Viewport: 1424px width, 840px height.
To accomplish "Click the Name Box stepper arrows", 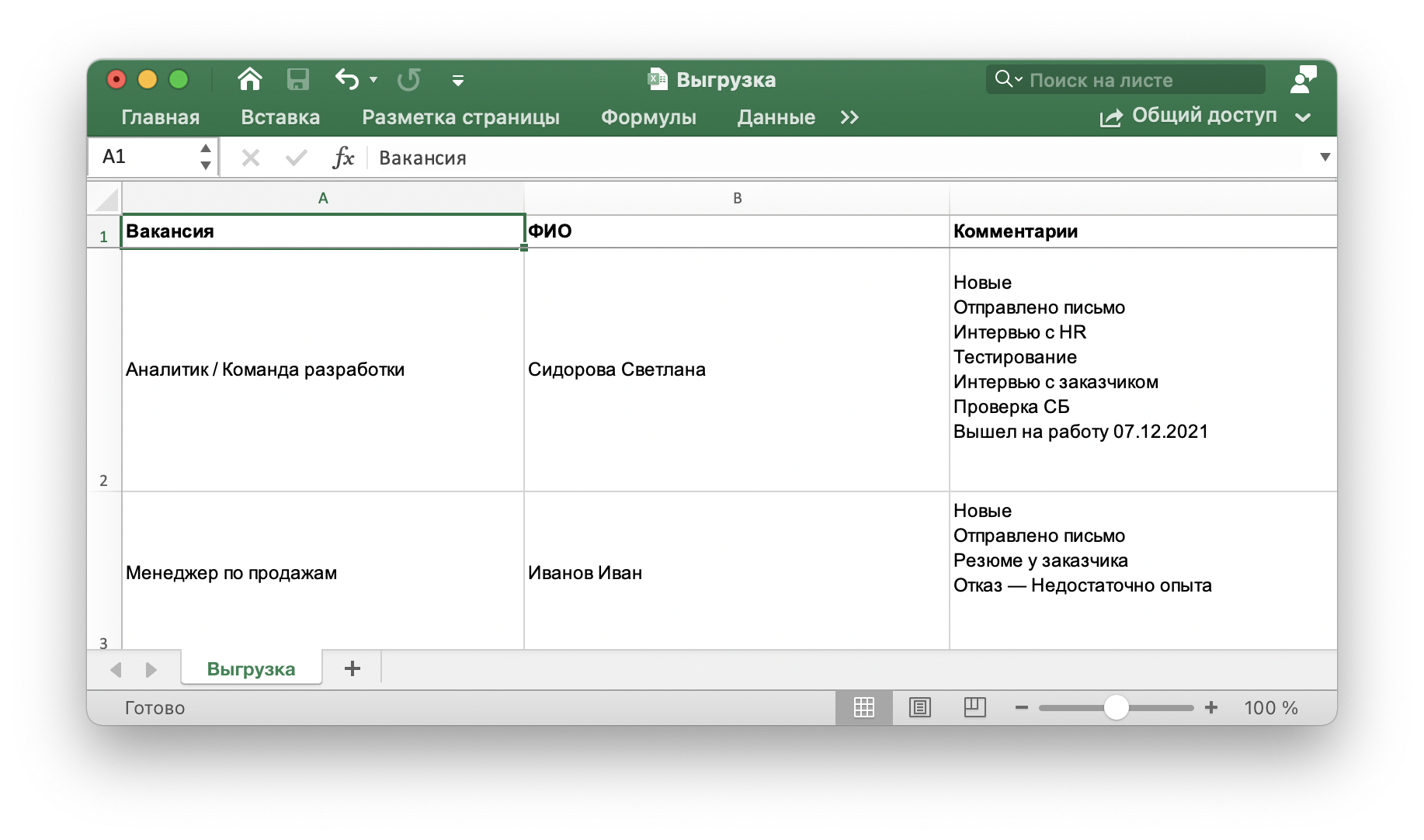I will click(x=206, y=157).
